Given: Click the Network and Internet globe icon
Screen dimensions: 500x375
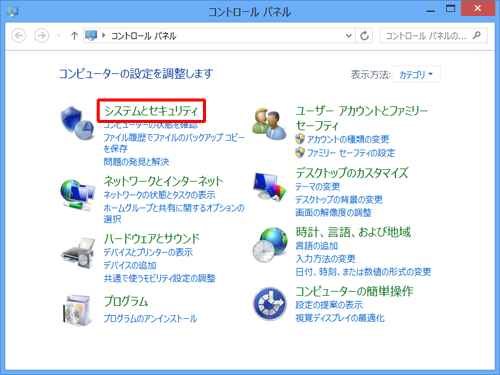Looking at the screenshot, I should 77,195.
